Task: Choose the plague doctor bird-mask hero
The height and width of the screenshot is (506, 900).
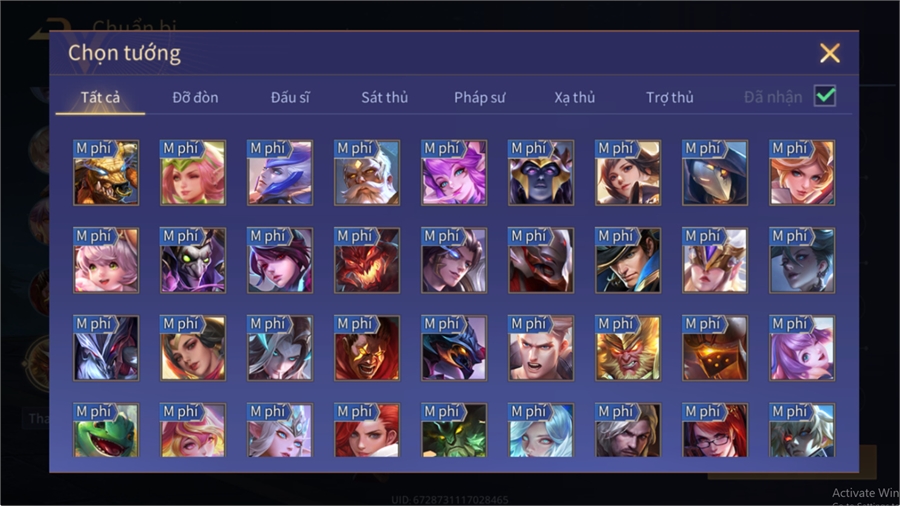Action: click(715, 173)
